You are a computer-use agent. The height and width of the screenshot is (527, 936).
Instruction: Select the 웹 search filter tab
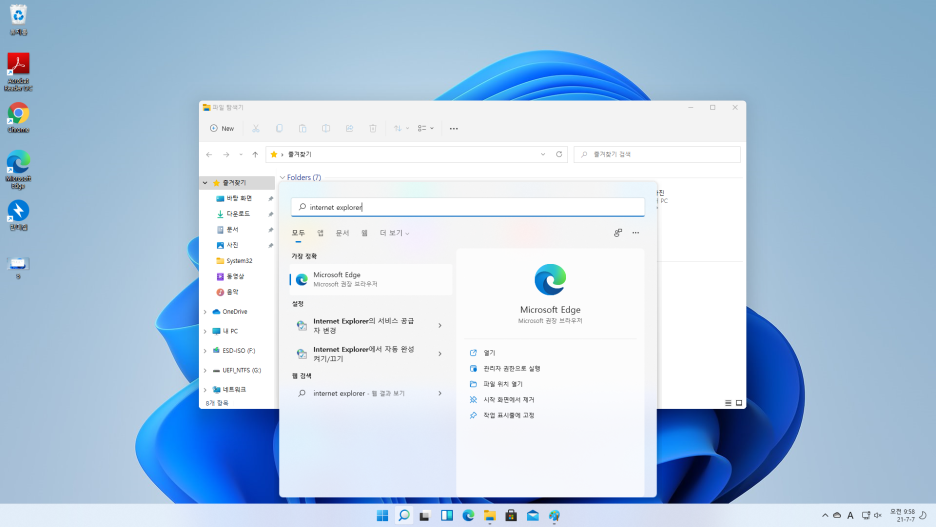click(364, 233)
